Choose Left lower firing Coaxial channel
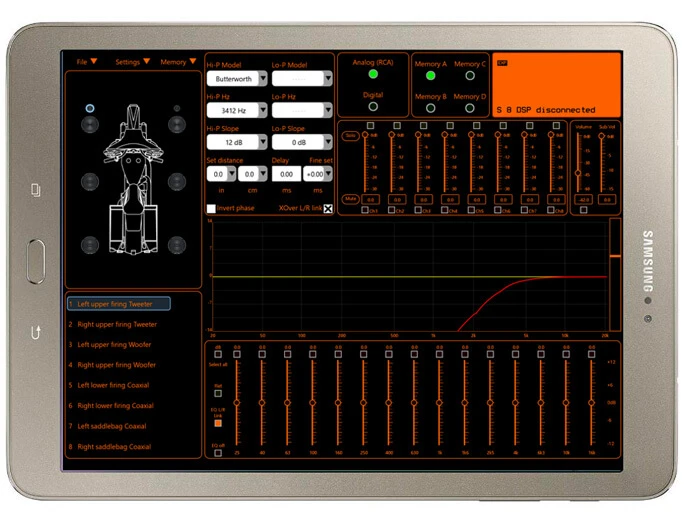Viewport: 686px width, 518px height. (x=115, y=385)
